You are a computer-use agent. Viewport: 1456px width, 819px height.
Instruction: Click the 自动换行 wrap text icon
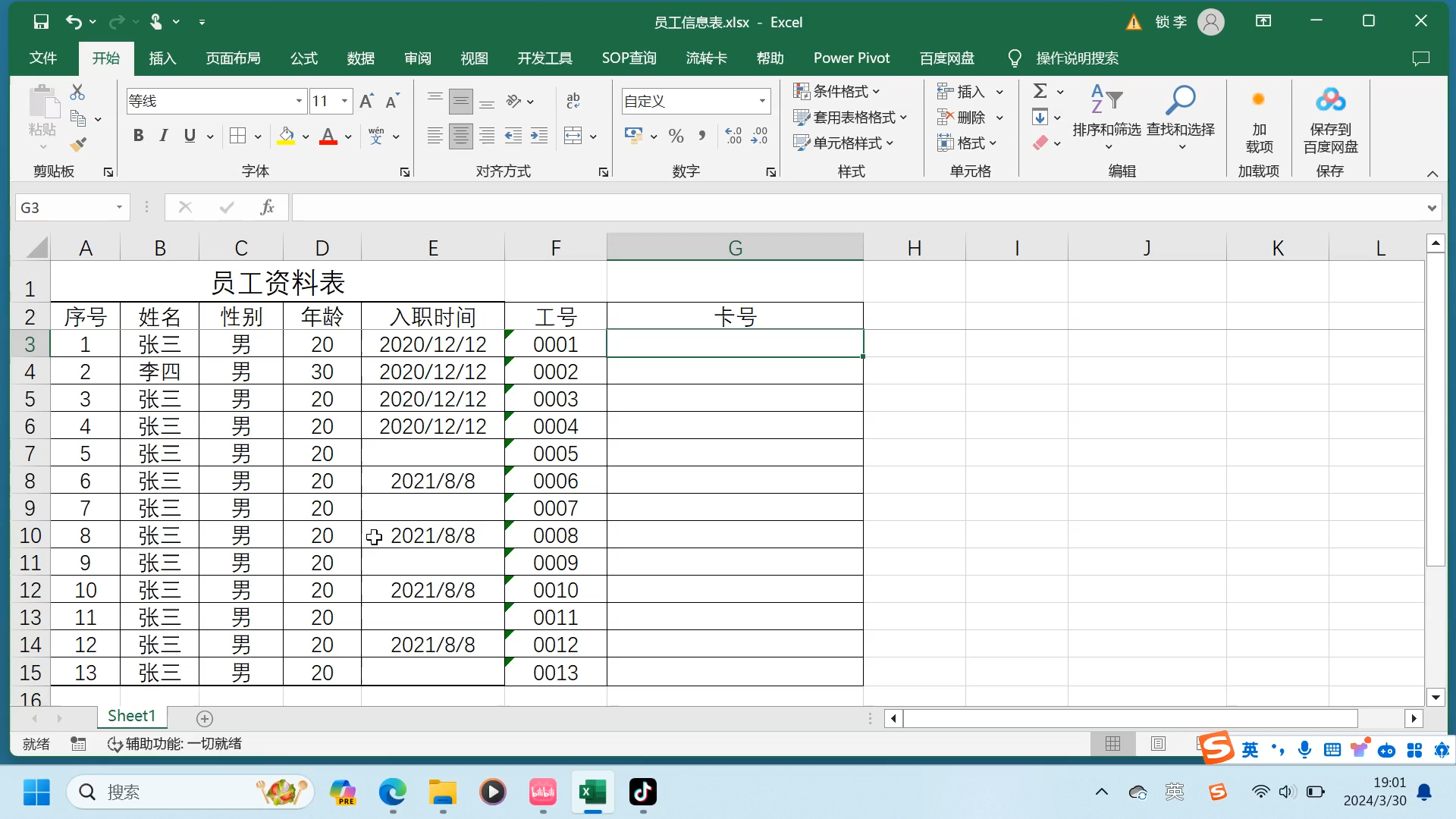574,99
